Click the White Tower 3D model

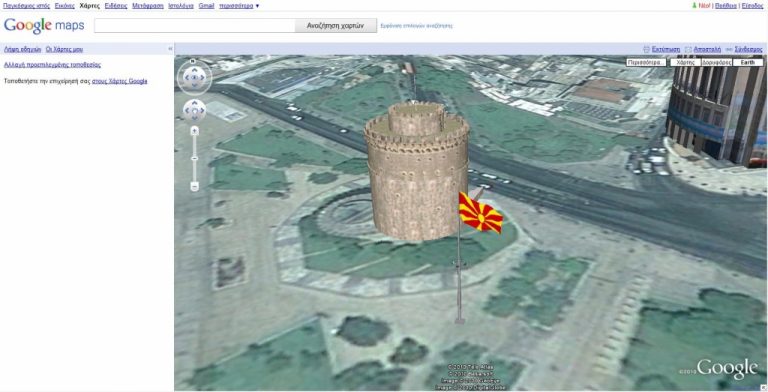(416, 172)
